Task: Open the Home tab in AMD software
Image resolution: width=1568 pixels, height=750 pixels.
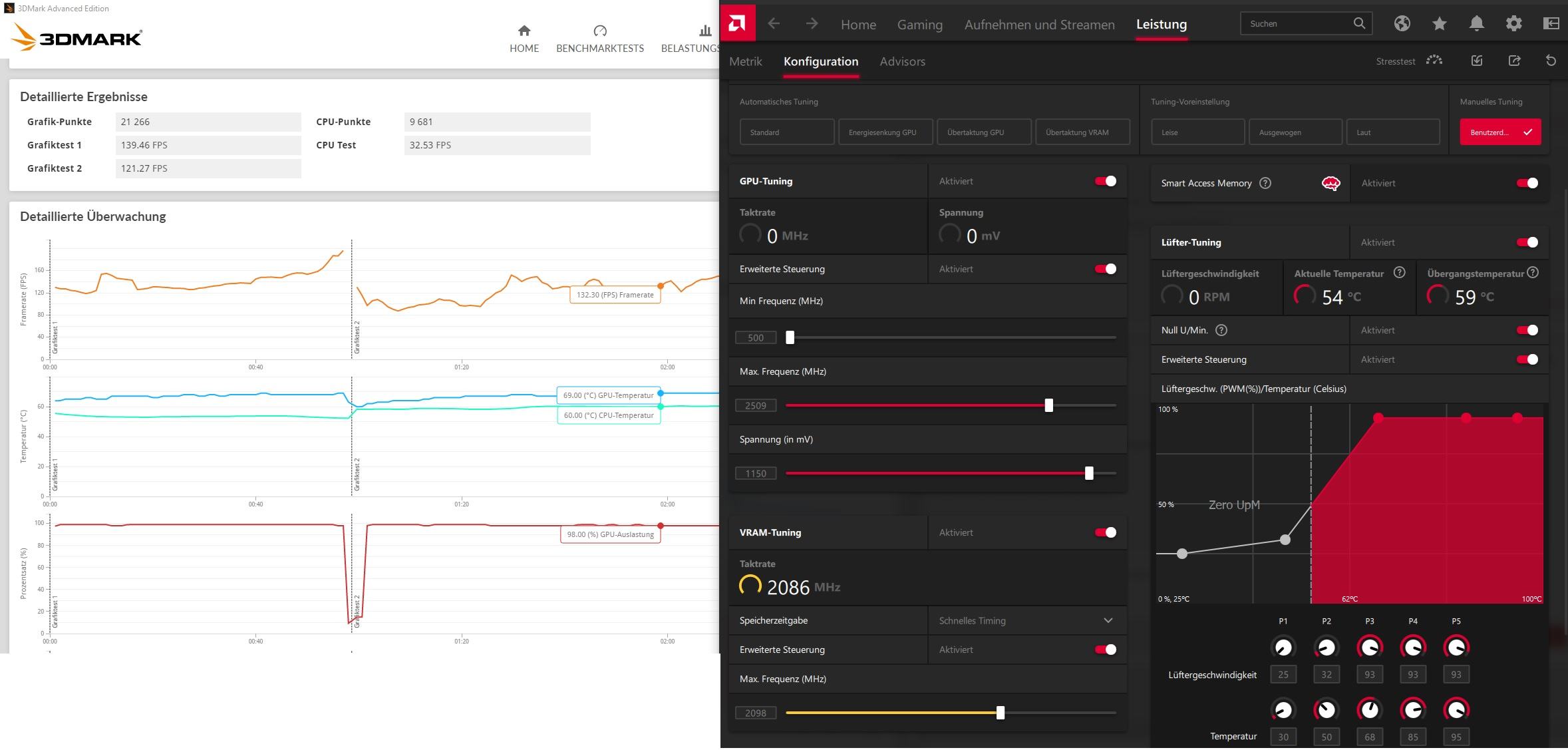Action: tap(858, 25)
